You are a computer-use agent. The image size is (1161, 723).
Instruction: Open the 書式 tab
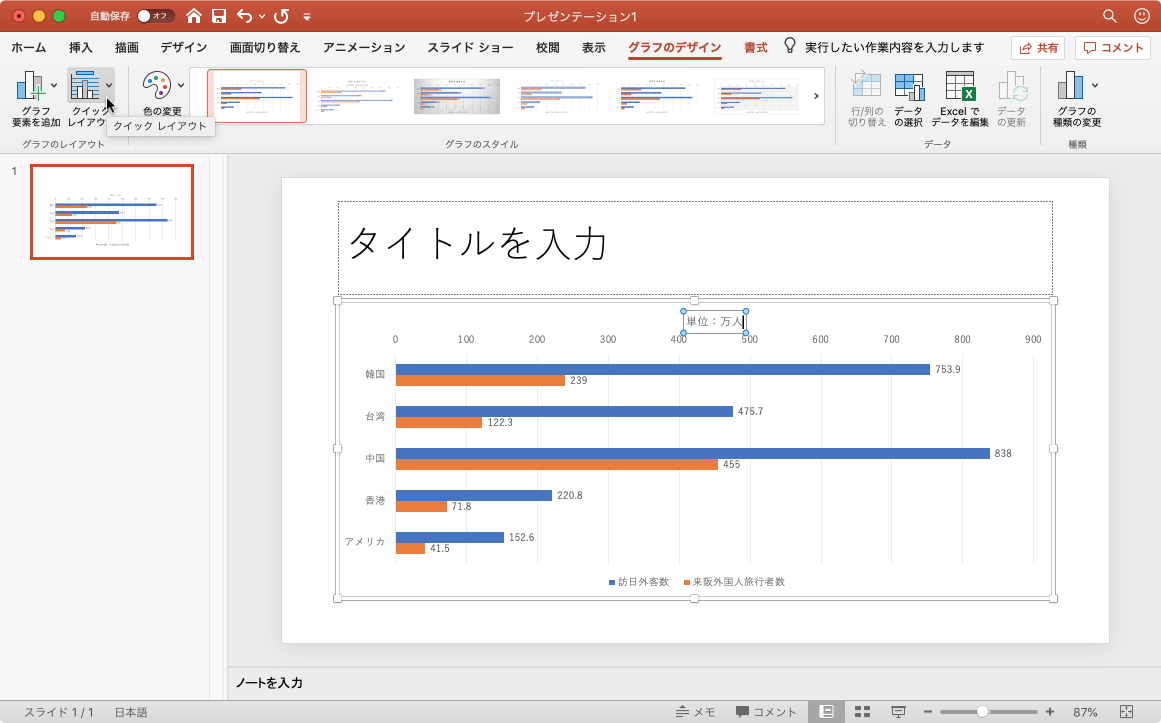coord(756,47)
